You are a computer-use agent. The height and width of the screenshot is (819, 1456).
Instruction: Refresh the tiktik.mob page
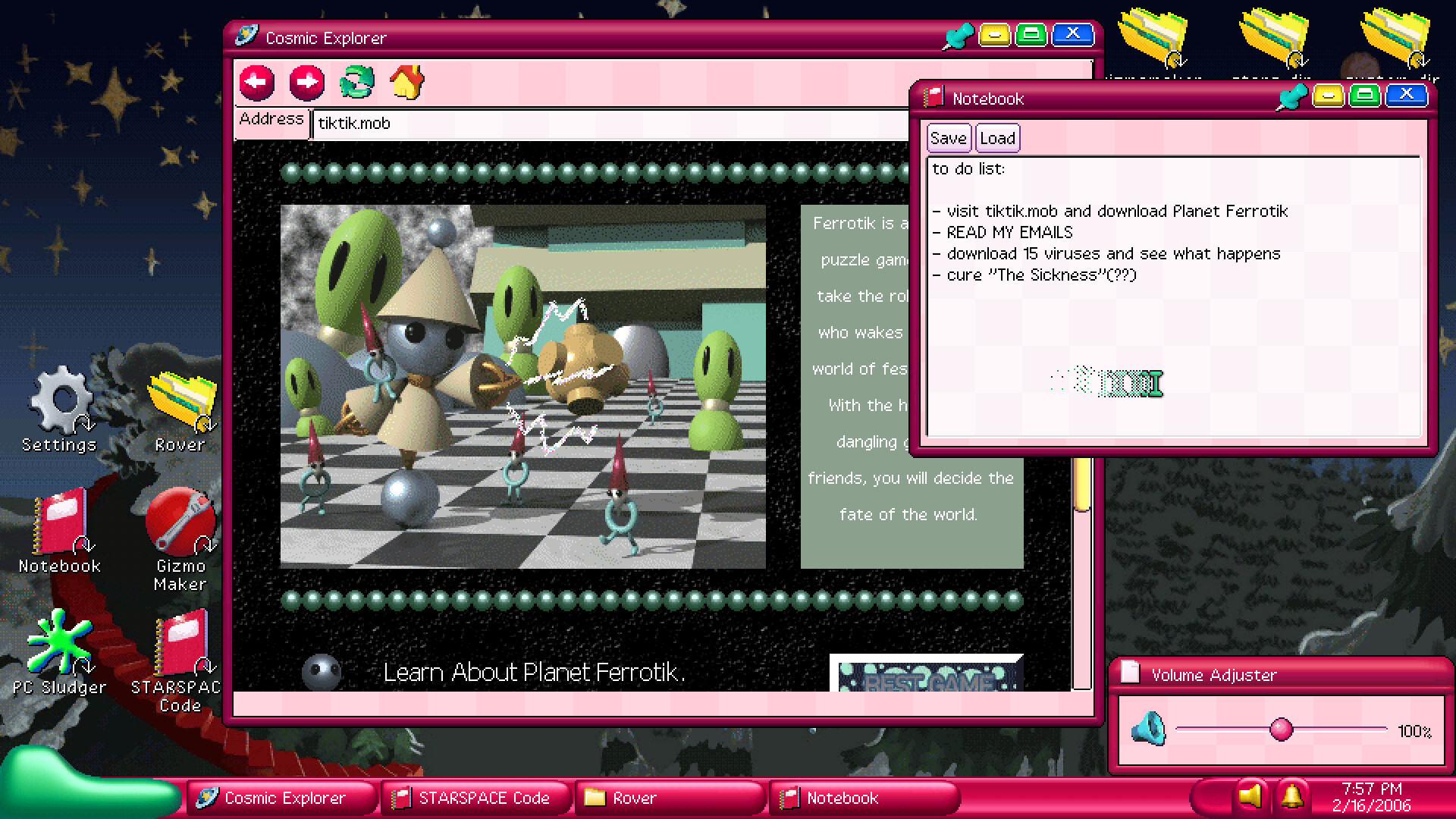click(357, 82)
